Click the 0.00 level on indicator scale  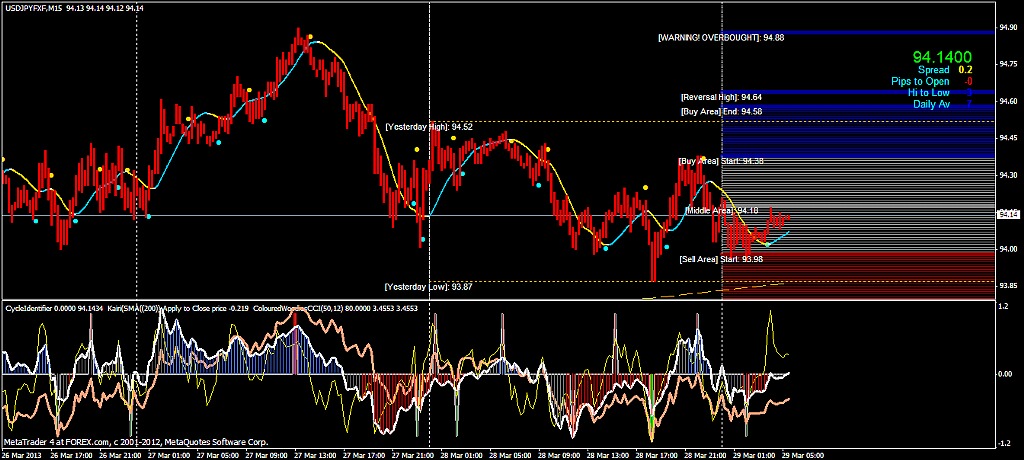pyautogui.click(x=1006, y=374)
